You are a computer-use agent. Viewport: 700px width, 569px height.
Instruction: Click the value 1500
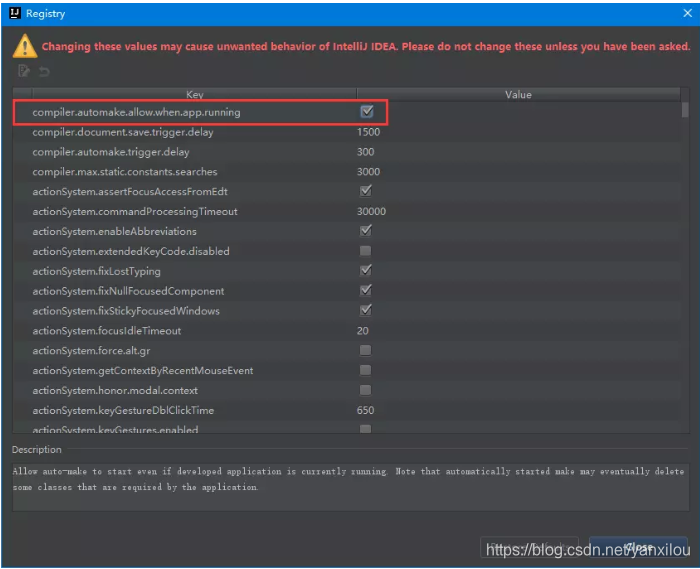[x=368, y=132]
